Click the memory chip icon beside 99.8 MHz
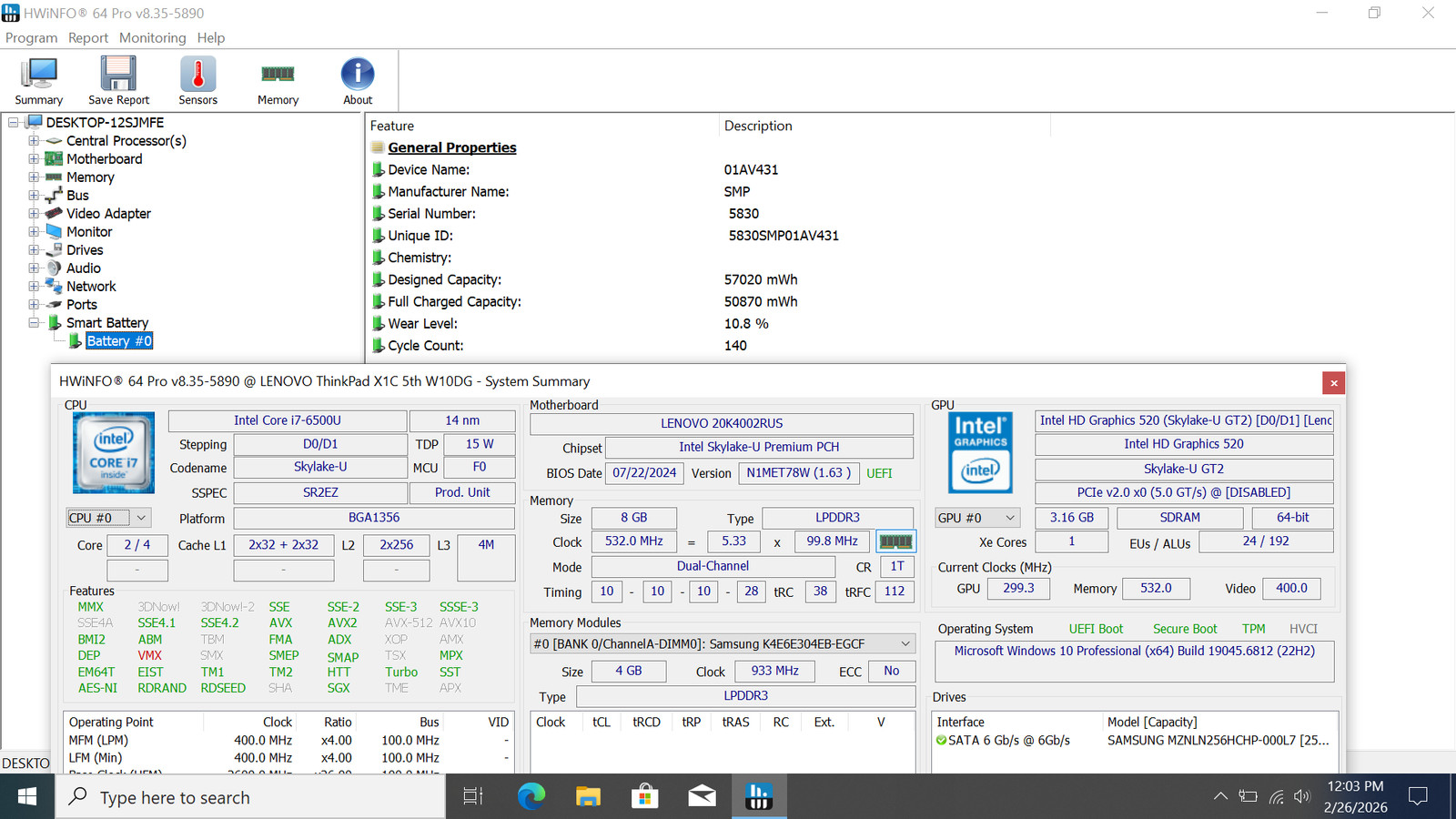Image resolution: width=1456 pixels, height=819 pixels. pyautogui.click(x=895, y=541)
